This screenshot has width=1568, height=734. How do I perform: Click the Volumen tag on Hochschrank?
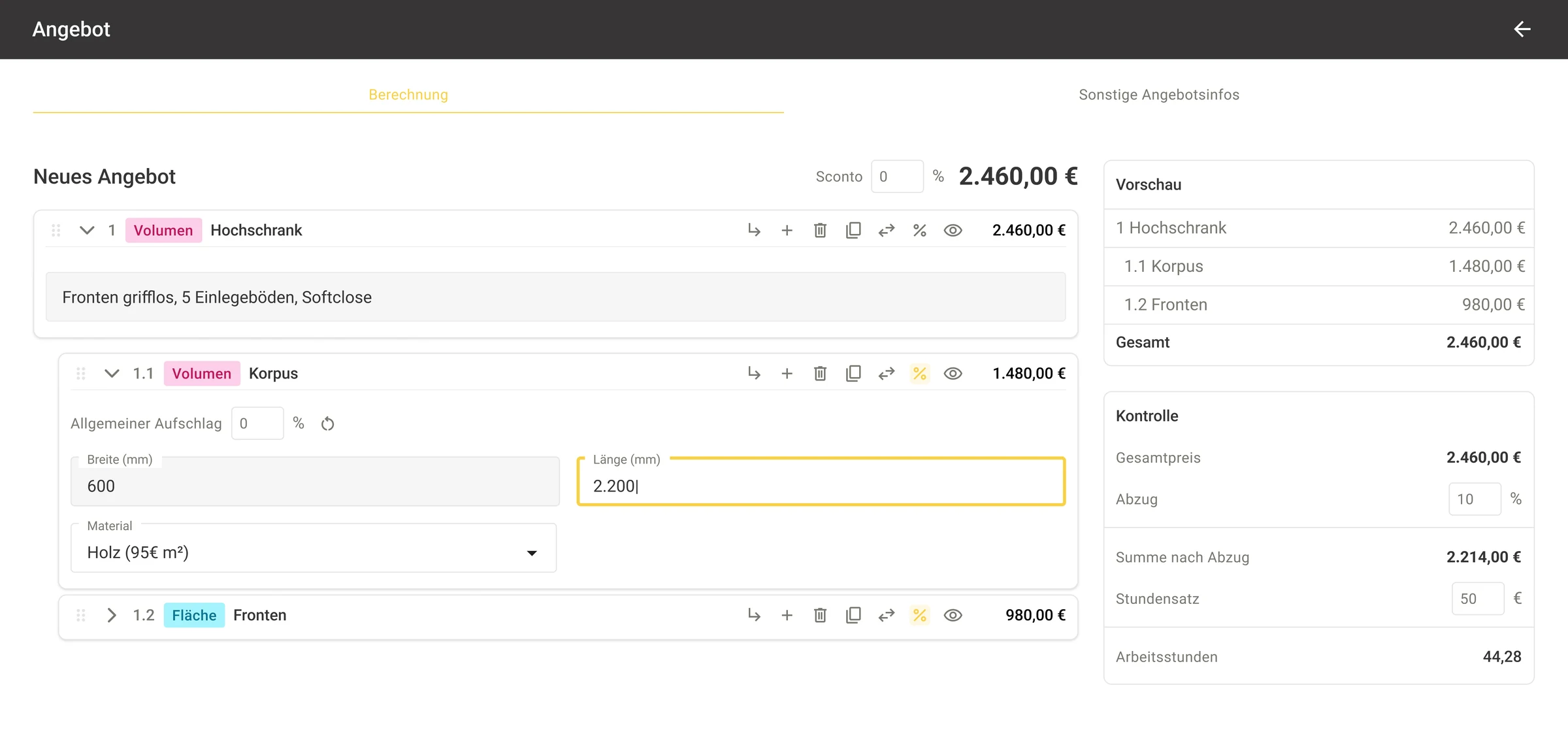(x=163, y=230)
